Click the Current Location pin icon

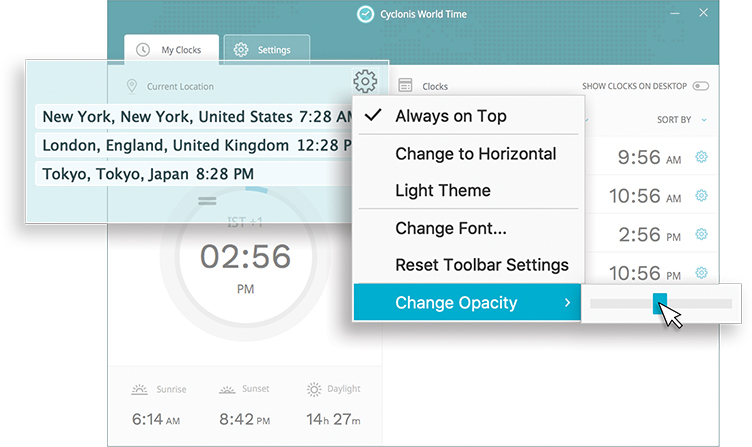pos(131,87)
